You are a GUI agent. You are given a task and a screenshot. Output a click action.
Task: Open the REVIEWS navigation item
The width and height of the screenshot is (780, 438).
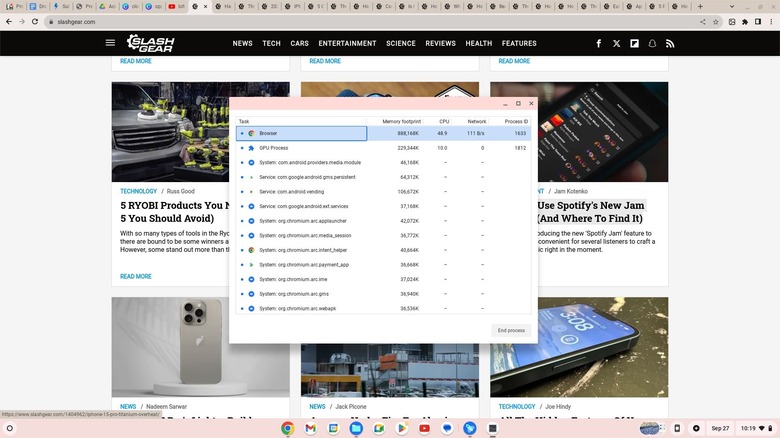(440, 43)
